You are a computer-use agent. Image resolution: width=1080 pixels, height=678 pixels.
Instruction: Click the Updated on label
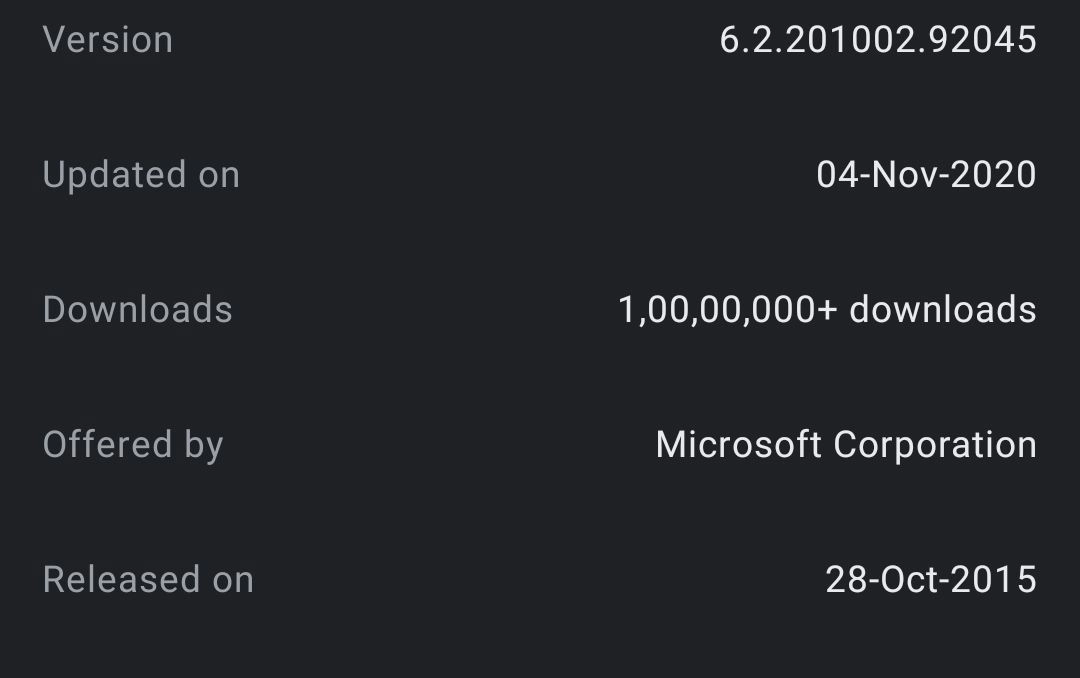141,175
